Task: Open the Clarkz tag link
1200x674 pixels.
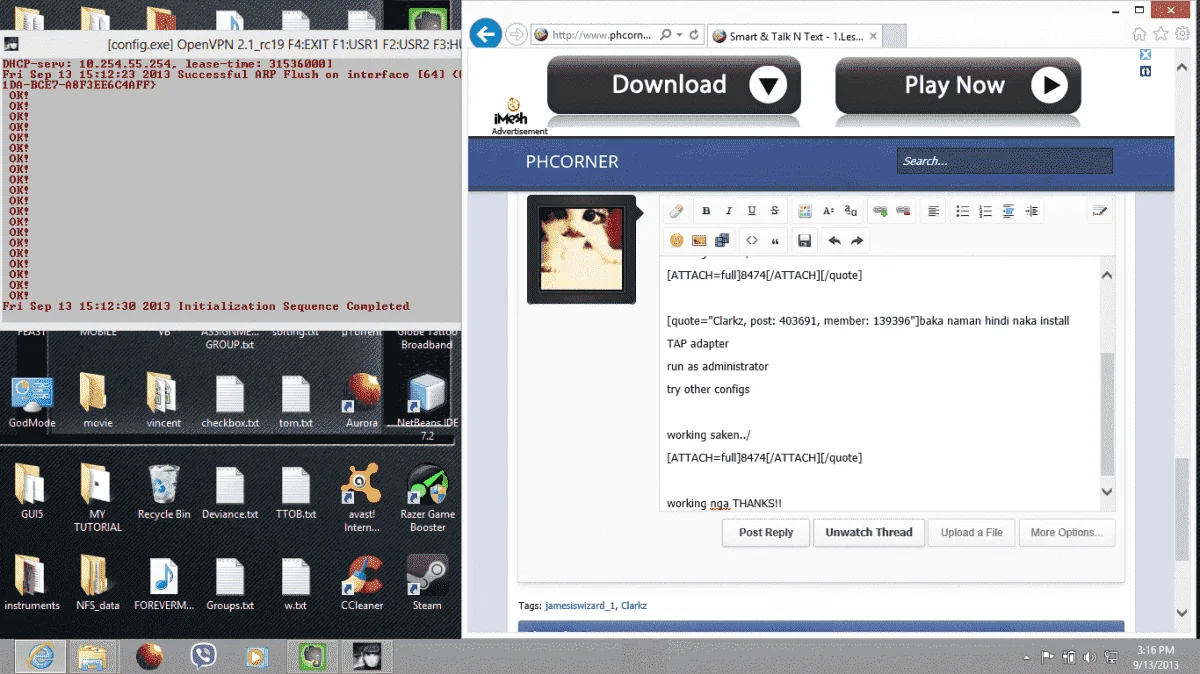Action: click(x=634, y=605)
